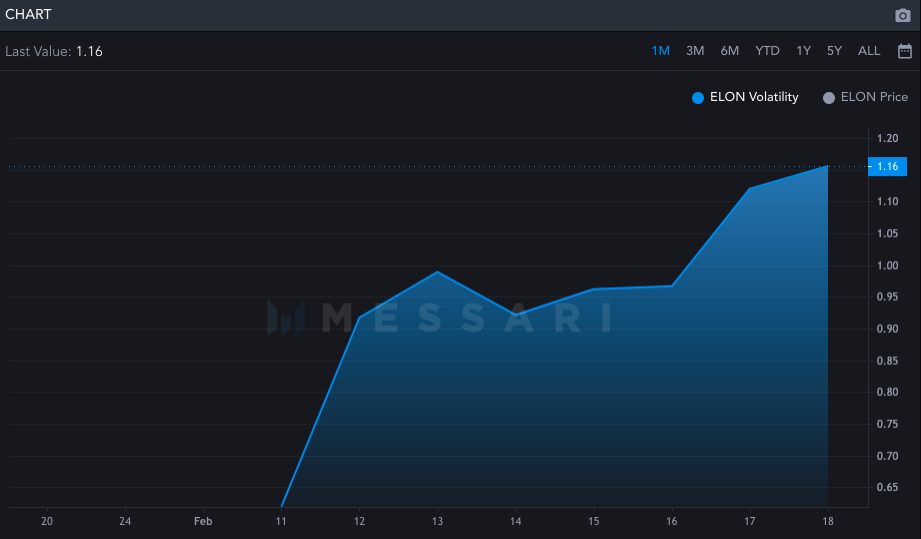Click the volatility peak point at date 13

click(437, 272)
